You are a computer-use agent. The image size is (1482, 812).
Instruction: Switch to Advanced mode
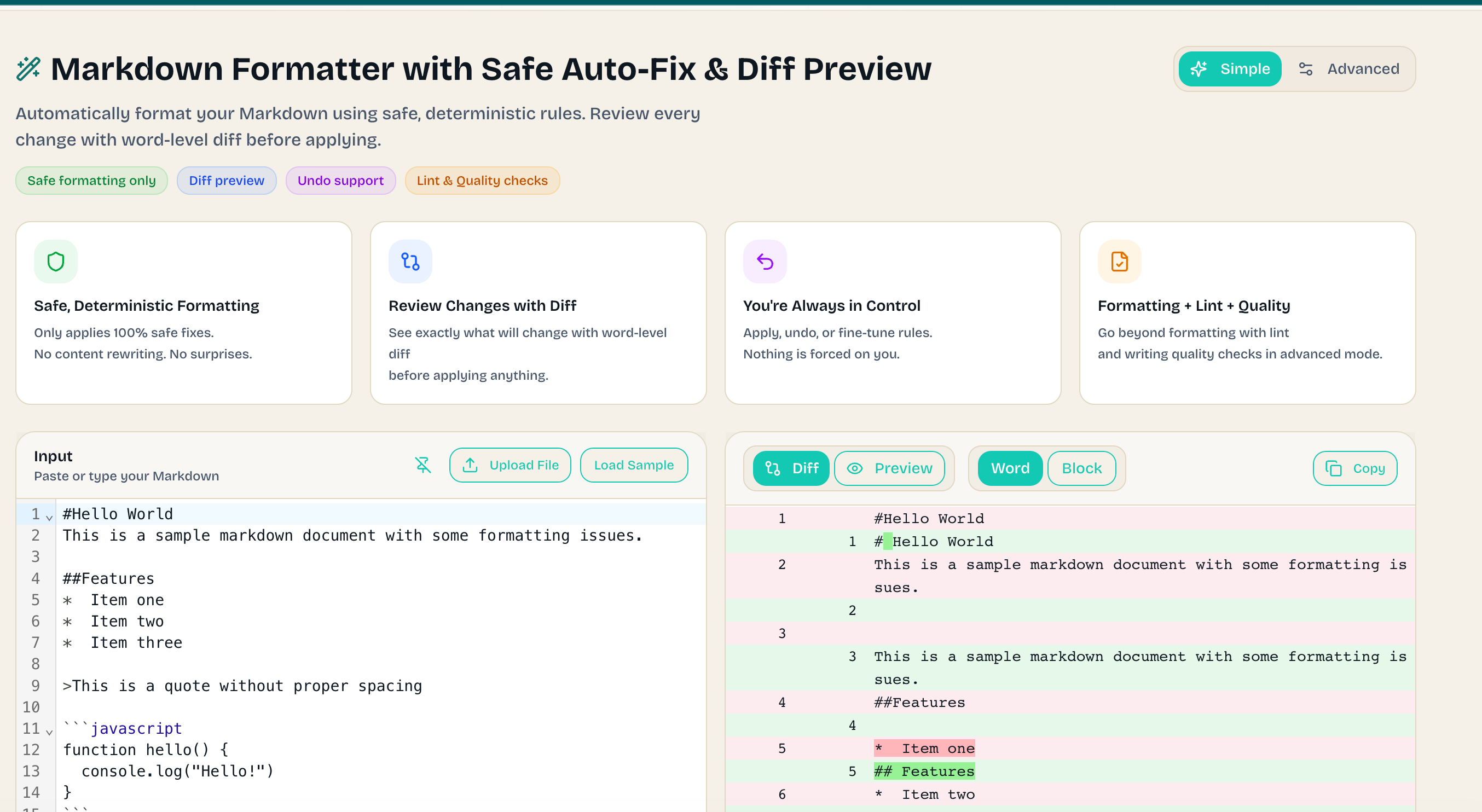pyautogui.click(x=1350, y=68)
